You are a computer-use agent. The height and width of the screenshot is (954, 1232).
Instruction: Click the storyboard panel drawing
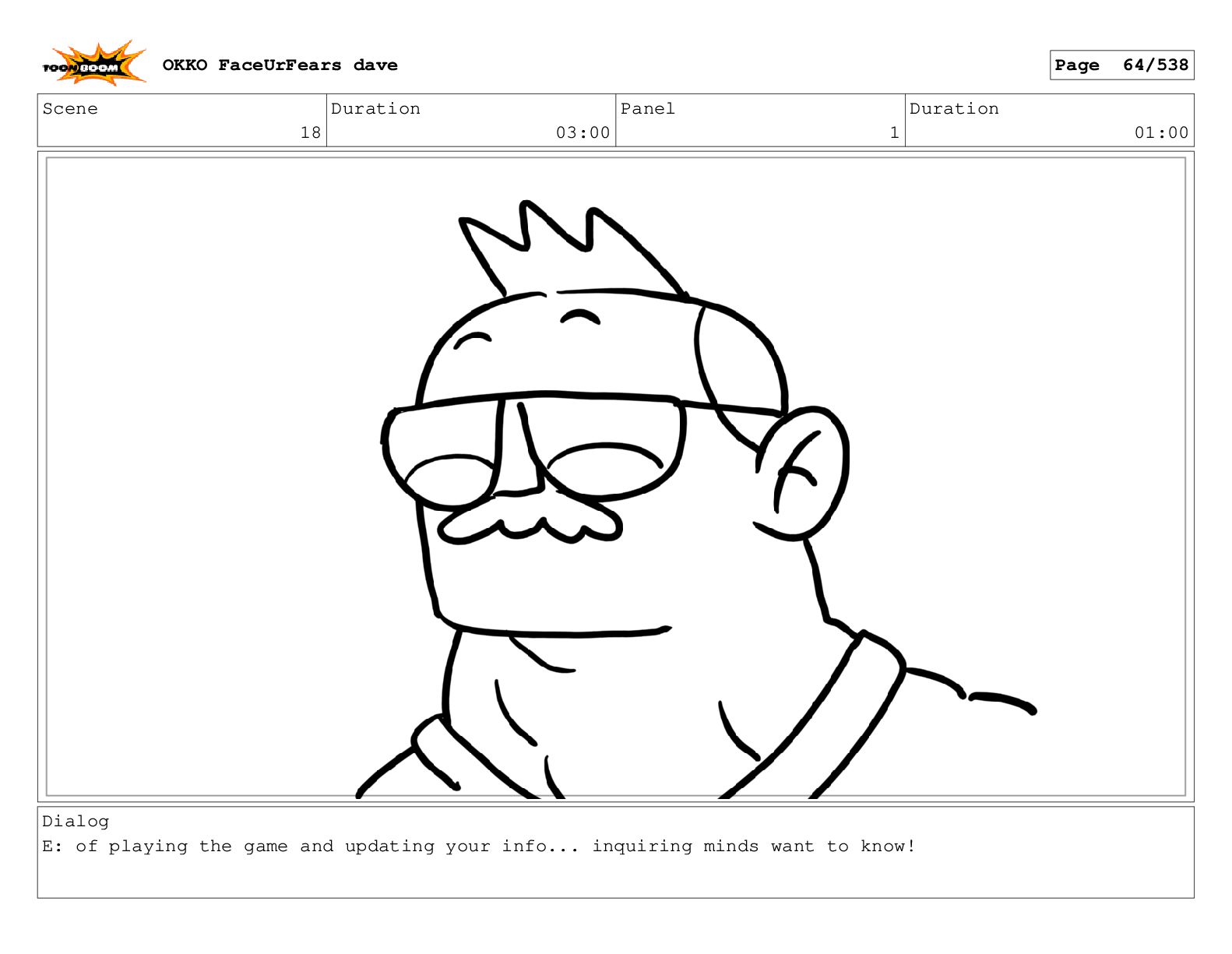point(615,477)
